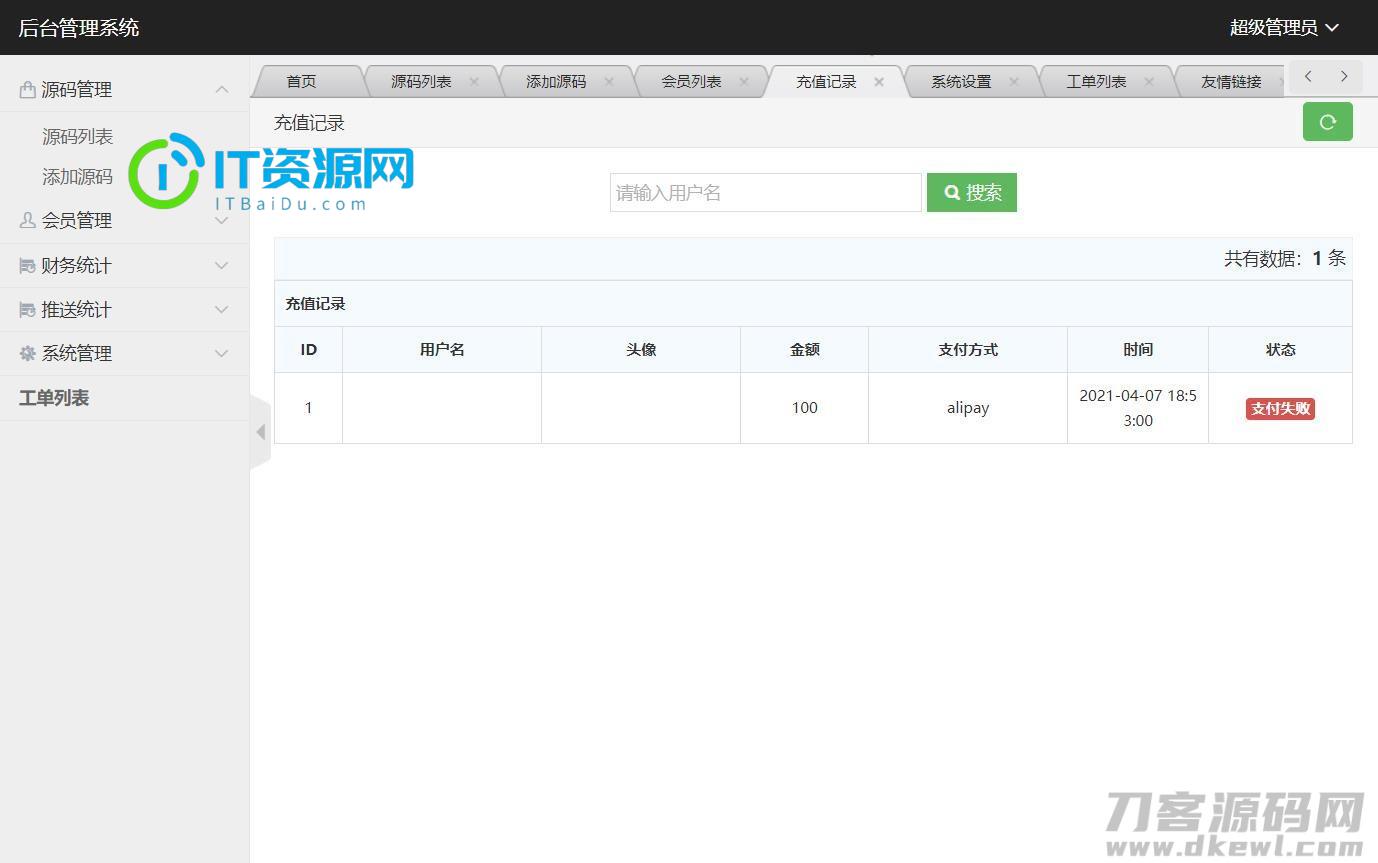This screenshot has height=863, width=1378.
Task: Collapse the 源码管理 menu chevron
Action: pos(222,90)
